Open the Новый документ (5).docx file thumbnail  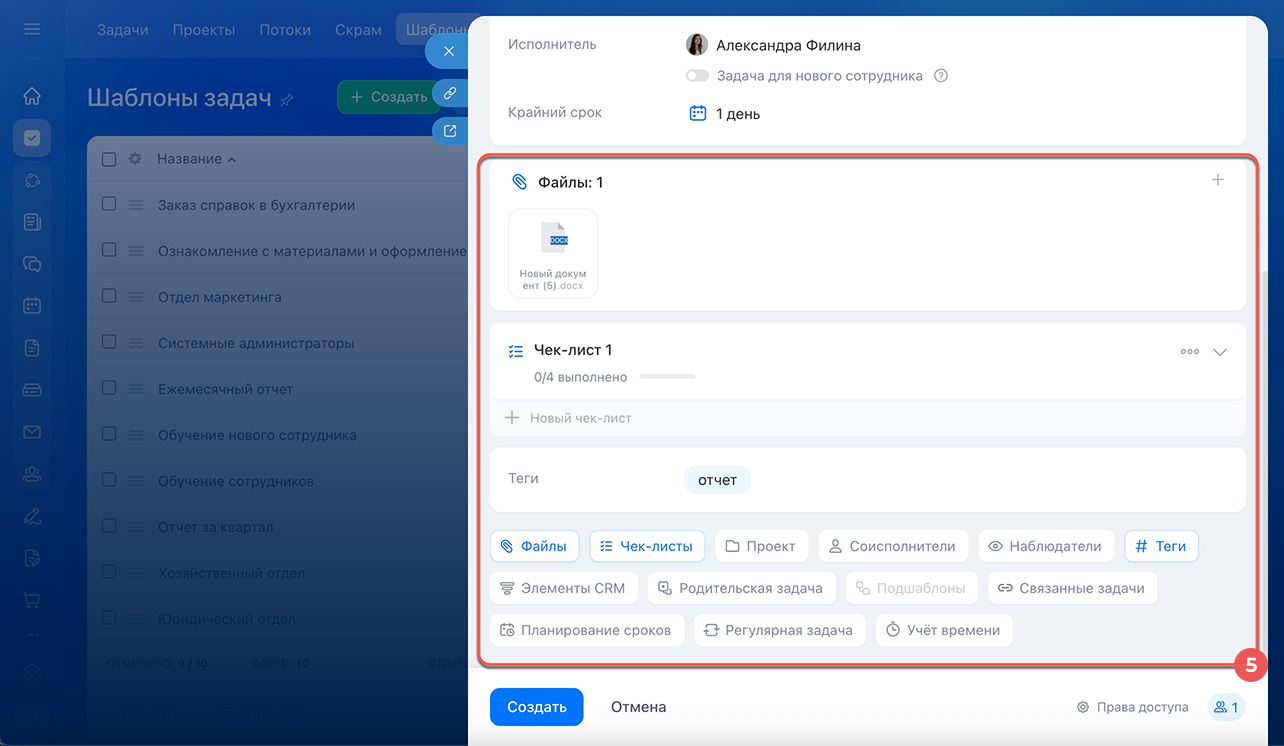pyautogui.click(x=553, y=253)
